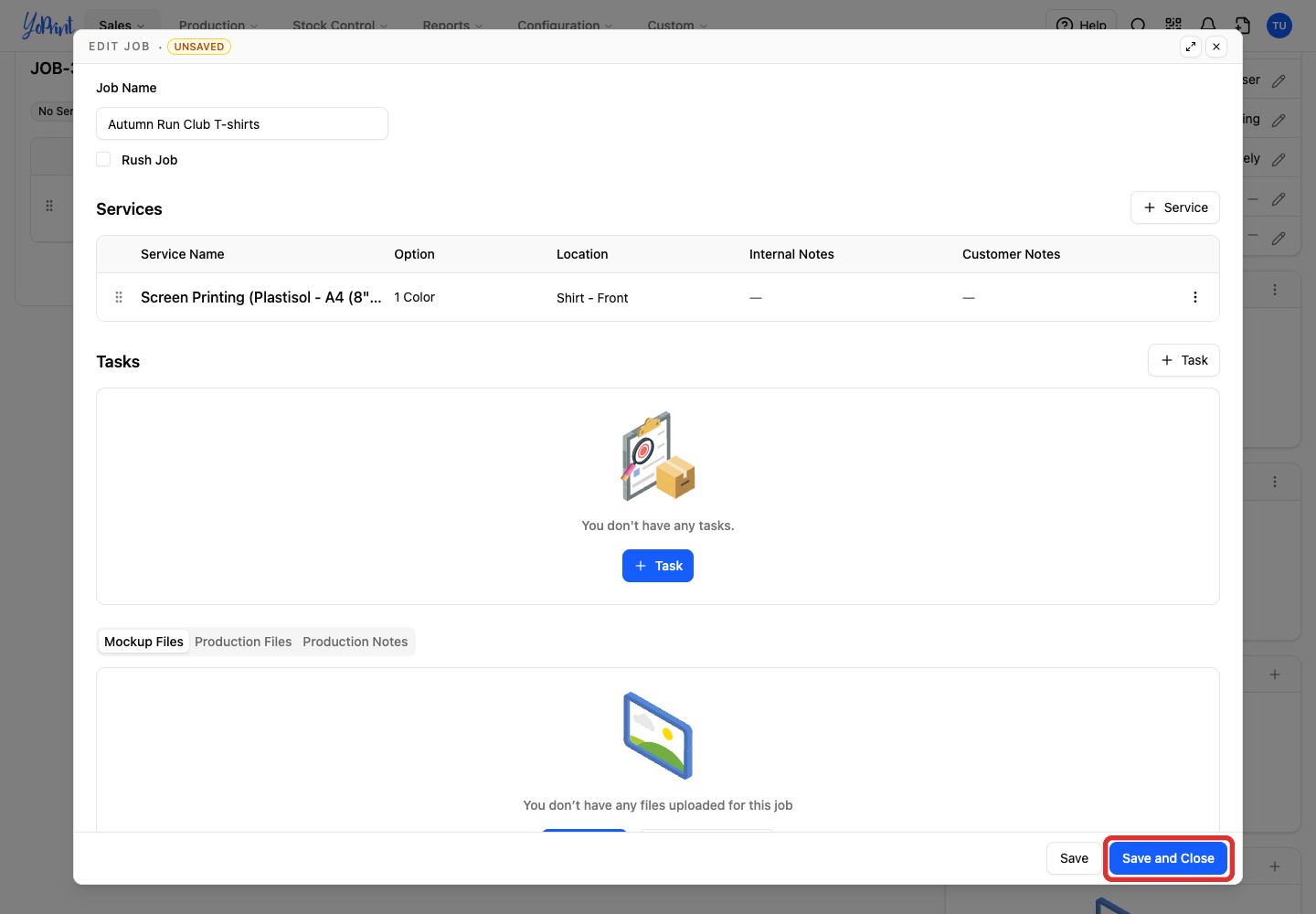Screen dimensions: 1316x914
Task: Click the blue Task button in empty state
Action: click(x=658, y=566)
